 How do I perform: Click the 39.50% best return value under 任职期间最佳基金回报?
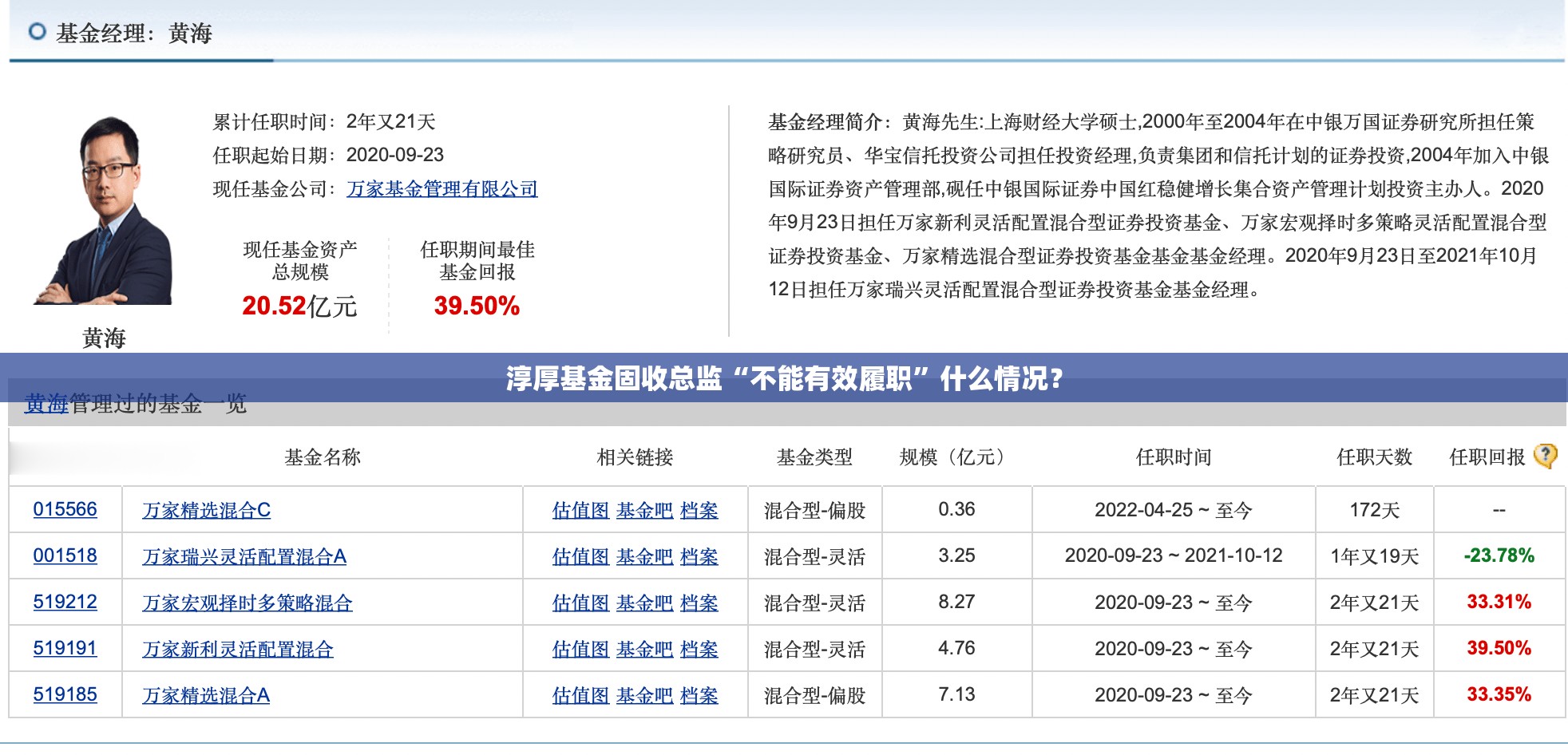click(477, 306)
